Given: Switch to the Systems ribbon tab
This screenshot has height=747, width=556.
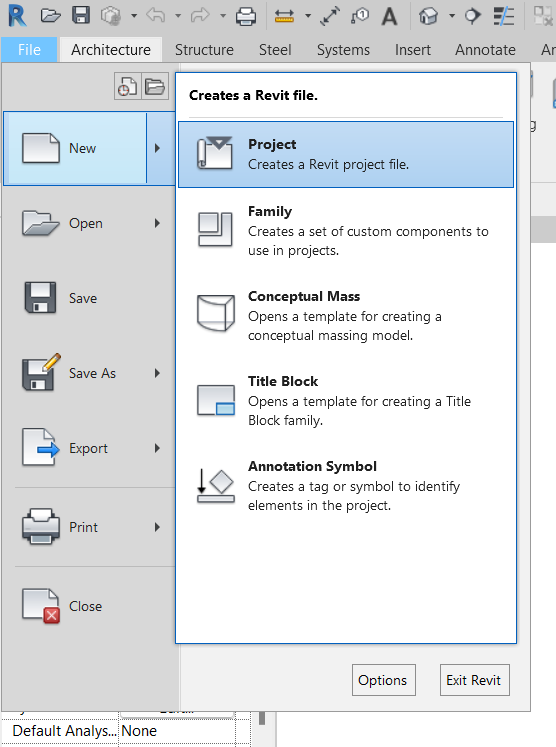Looking at the screenshot, I should point(343,50).
